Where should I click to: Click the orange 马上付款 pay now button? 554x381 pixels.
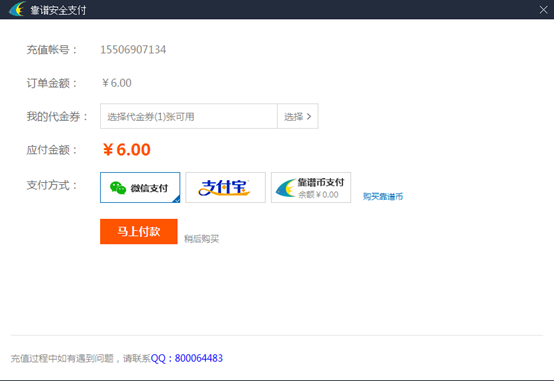click(x=138, y=231)
